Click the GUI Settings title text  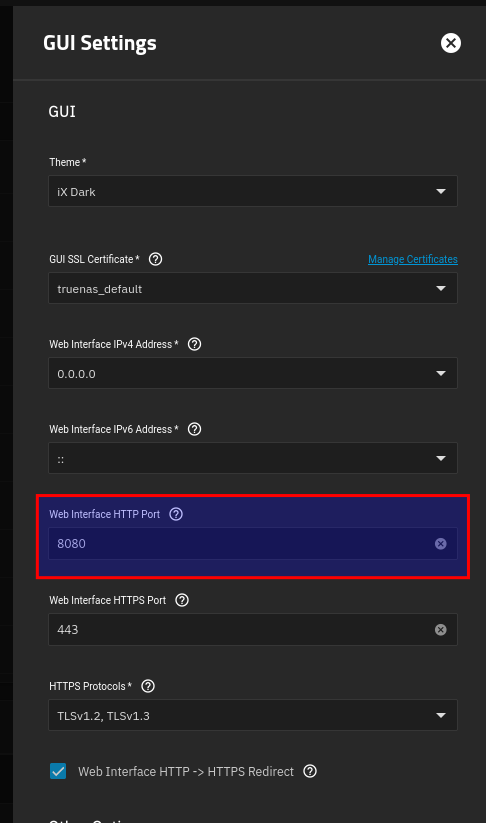pos(100,43)
